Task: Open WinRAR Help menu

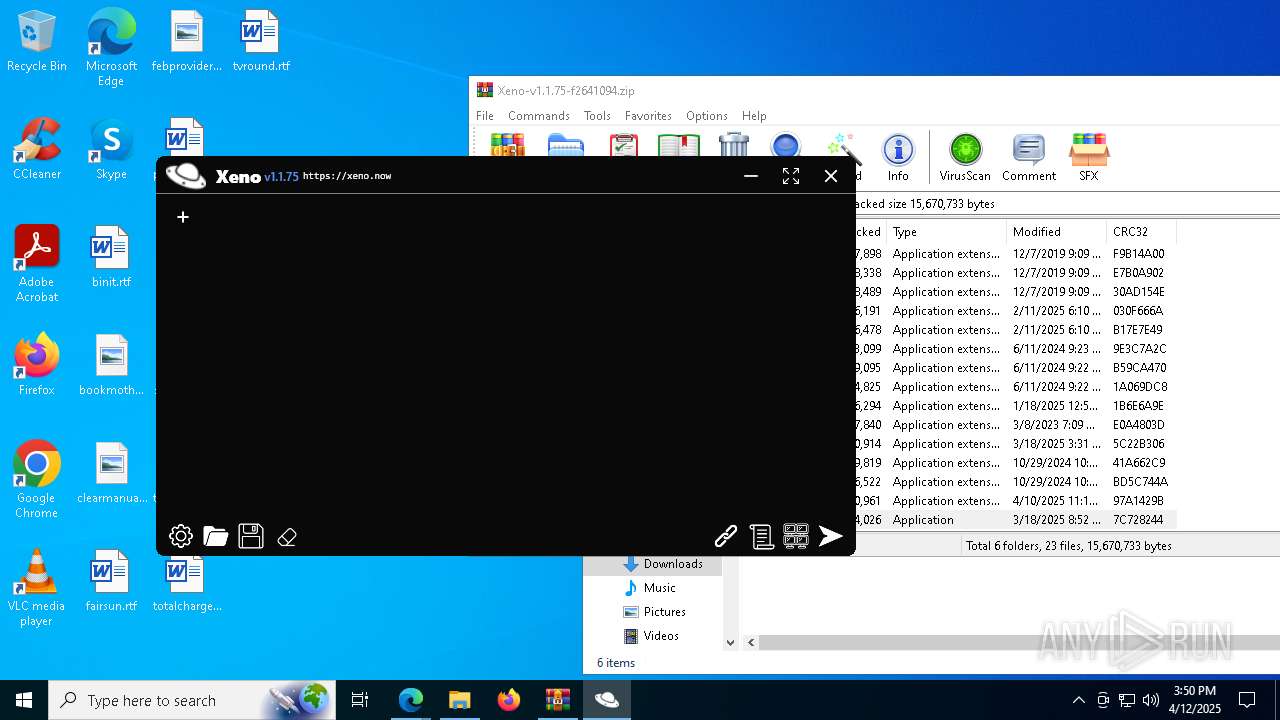Action: point(754,116)
